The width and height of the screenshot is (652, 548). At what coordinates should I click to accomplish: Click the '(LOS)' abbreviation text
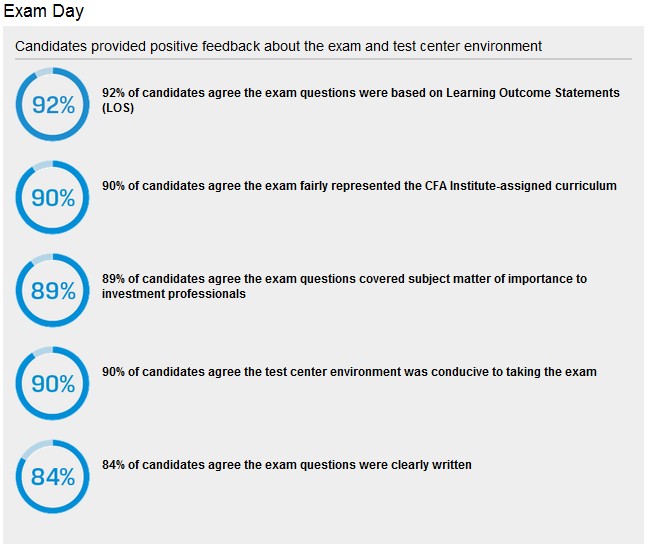tap(118, 108)
